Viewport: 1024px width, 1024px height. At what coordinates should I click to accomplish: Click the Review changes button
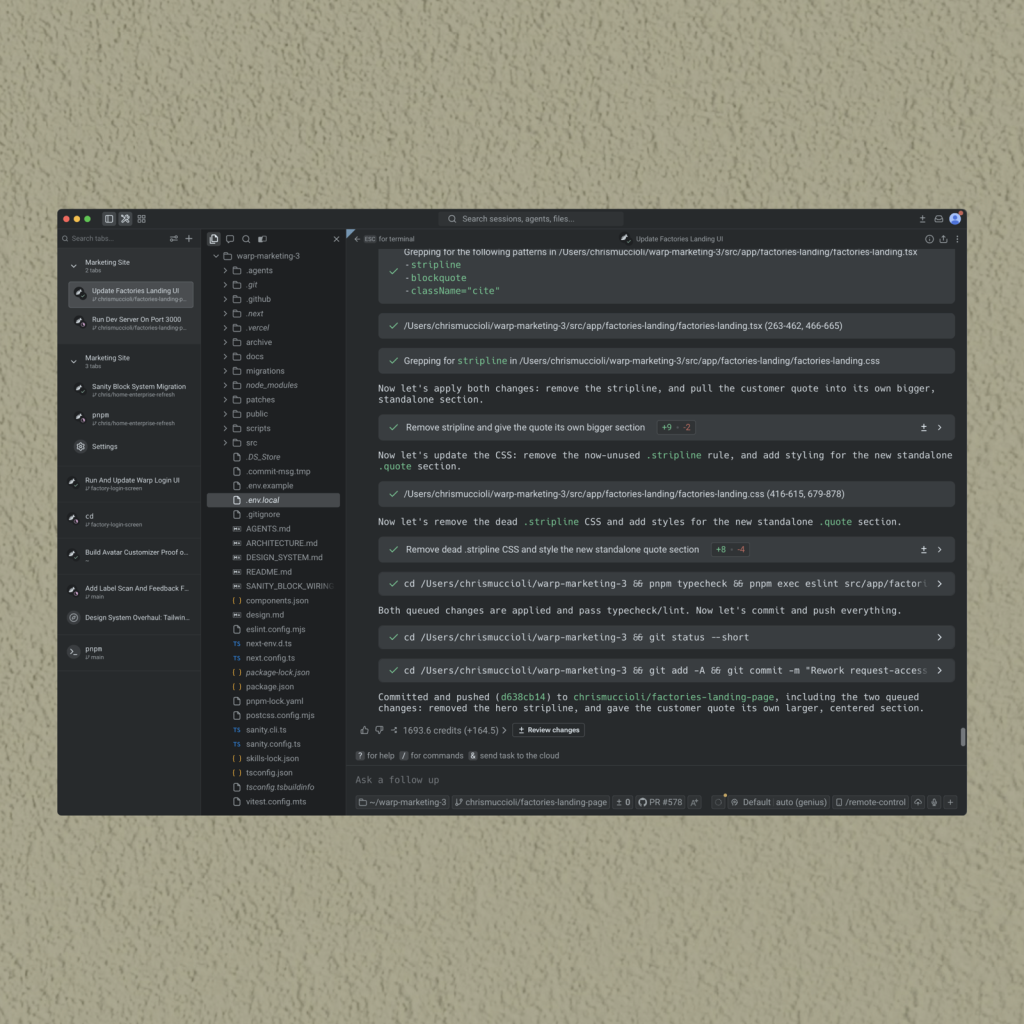point(549,730)
